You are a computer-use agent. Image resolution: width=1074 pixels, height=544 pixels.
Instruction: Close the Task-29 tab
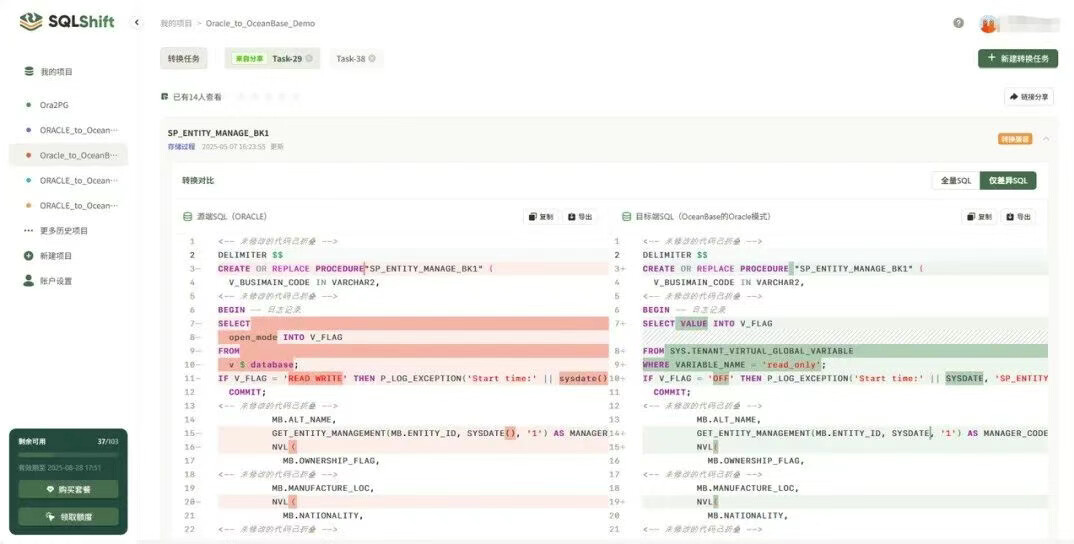tap(309, 58)
